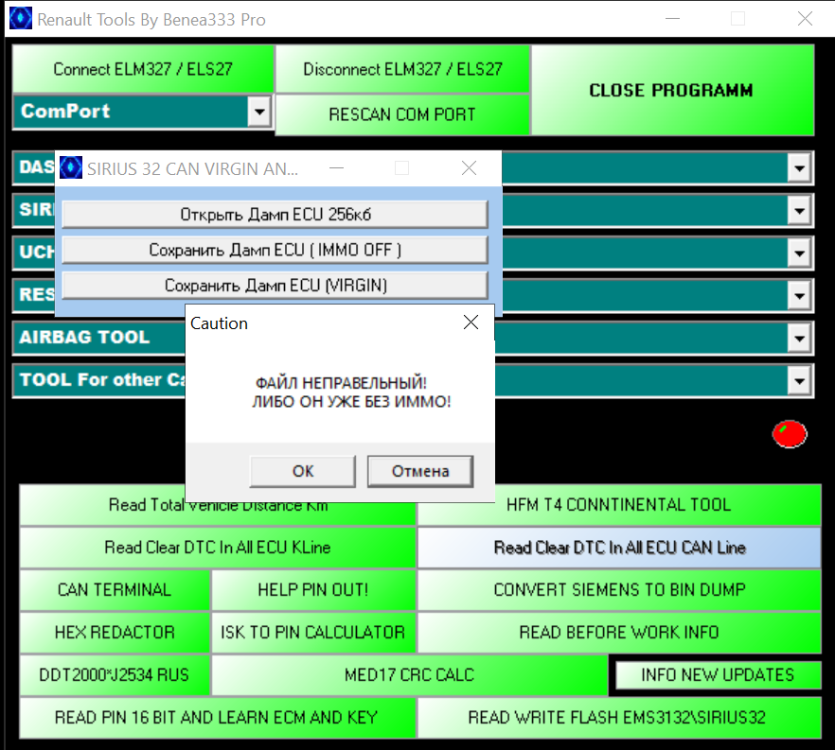Click READ PIN 16 BIT AND LEARN ECM AND KEY
835x750 pixels.
pos(217,718)
